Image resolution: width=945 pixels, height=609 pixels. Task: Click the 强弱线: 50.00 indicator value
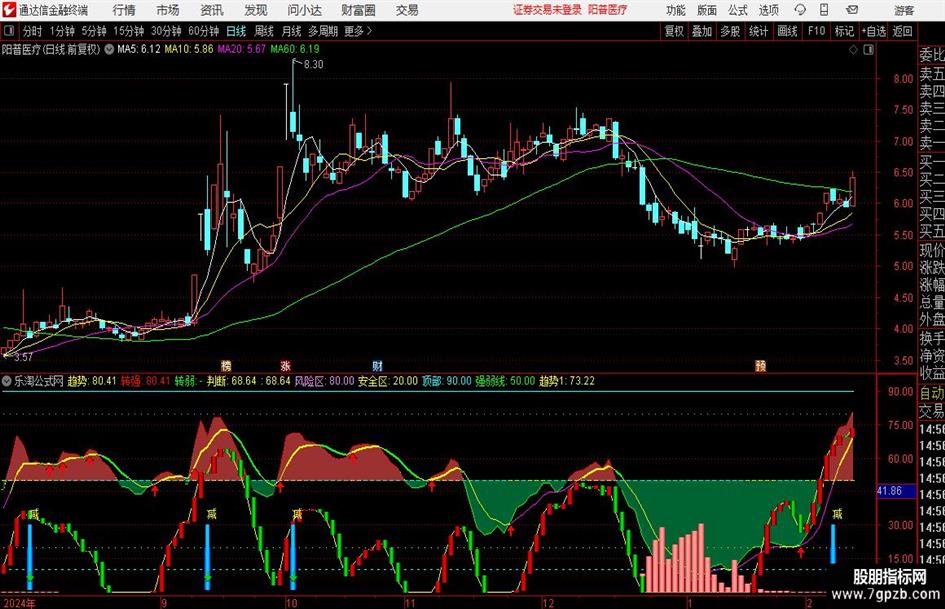pos(505,381)
